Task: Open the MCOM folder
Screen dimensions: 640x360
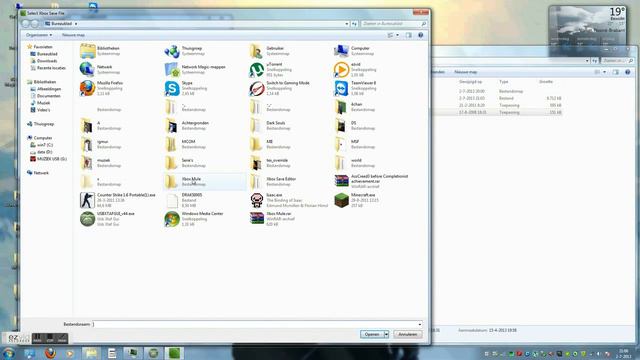Action: point(172,144)
